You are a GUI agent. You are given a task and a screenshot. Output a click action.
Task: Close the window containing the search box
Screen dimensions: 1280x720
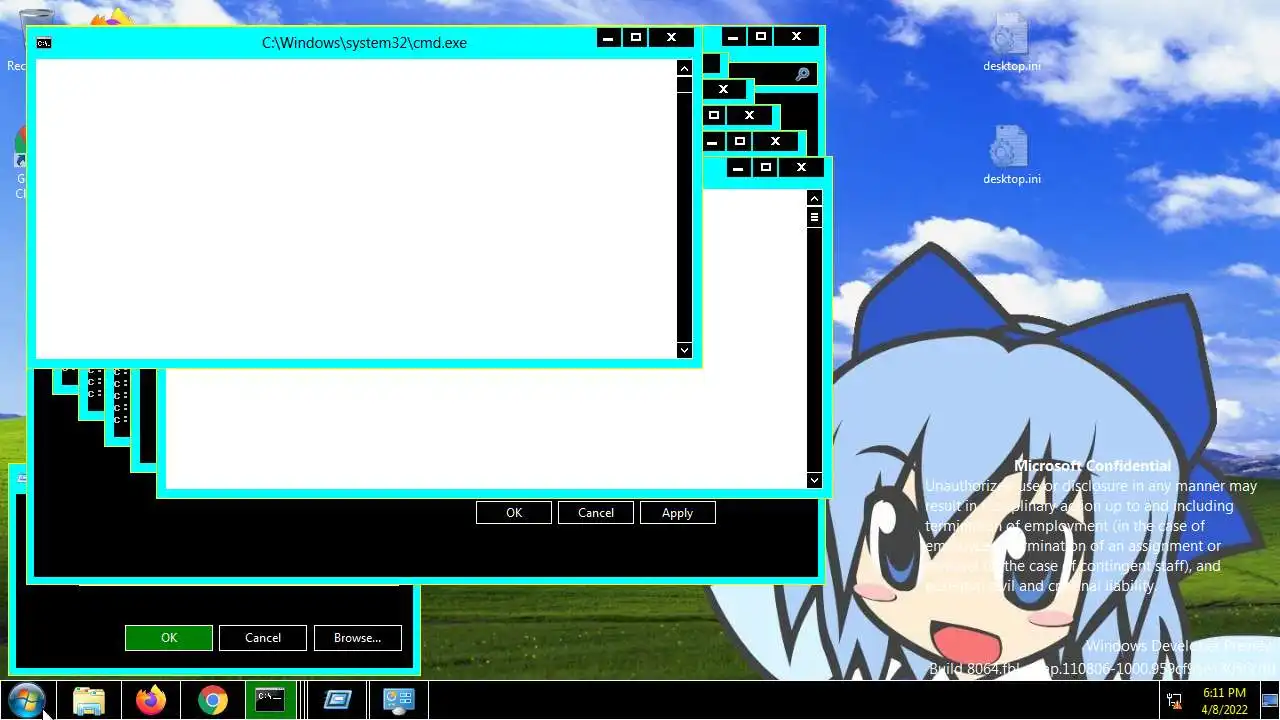point(796,37)
